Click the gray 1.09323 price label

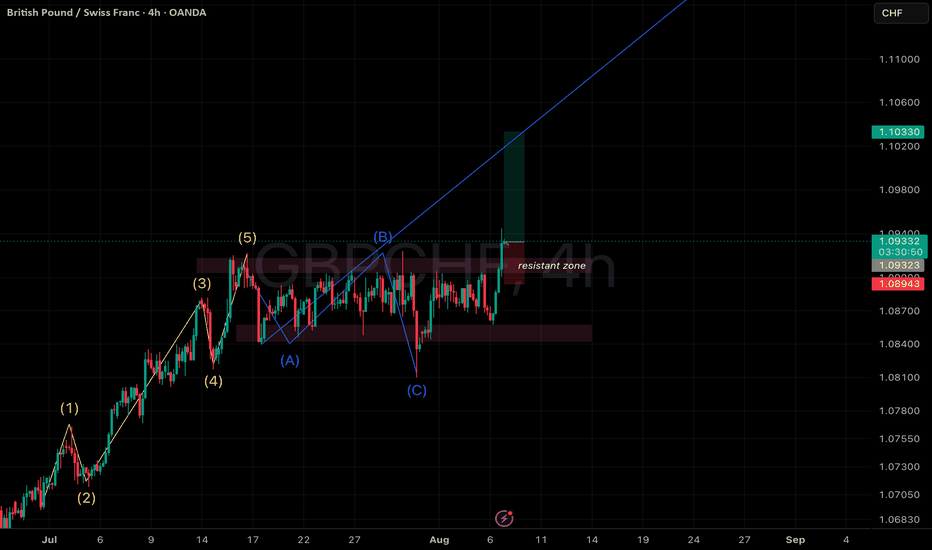coord(898,265)
